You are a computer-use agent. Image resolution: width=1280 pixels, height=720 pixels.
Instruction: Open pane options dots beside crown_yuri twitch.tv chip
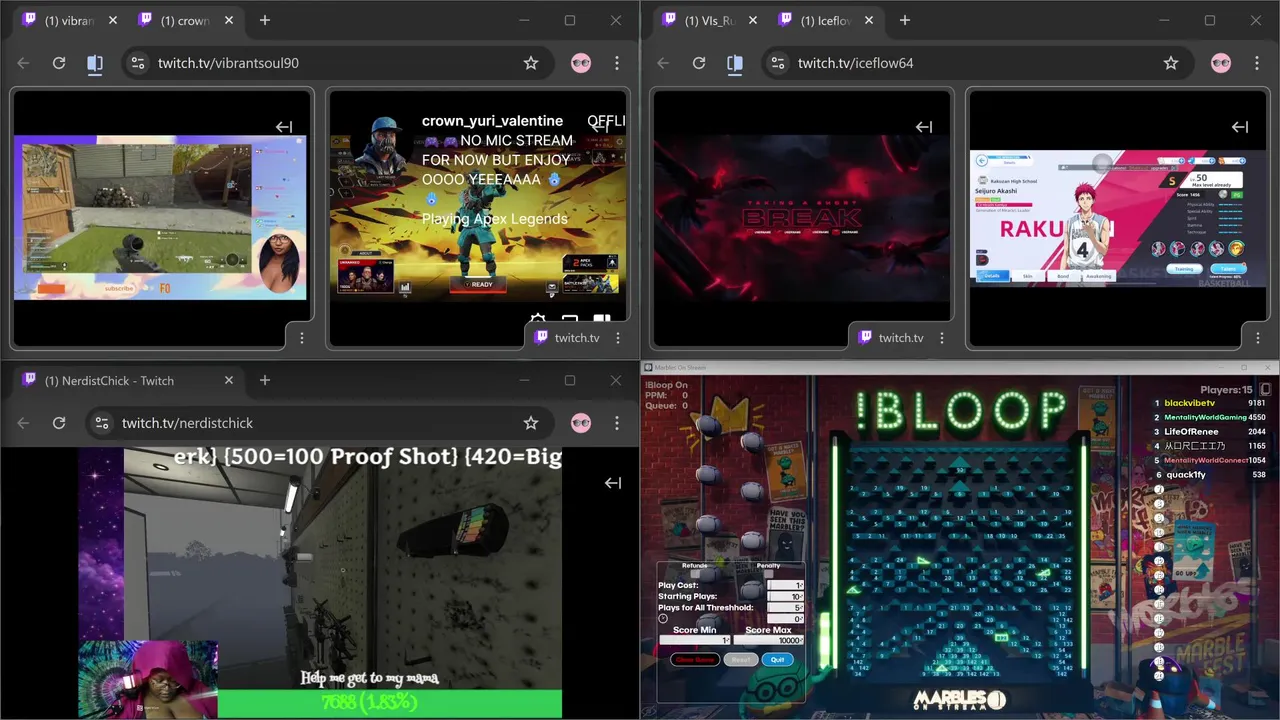click(x=618, y=338)
